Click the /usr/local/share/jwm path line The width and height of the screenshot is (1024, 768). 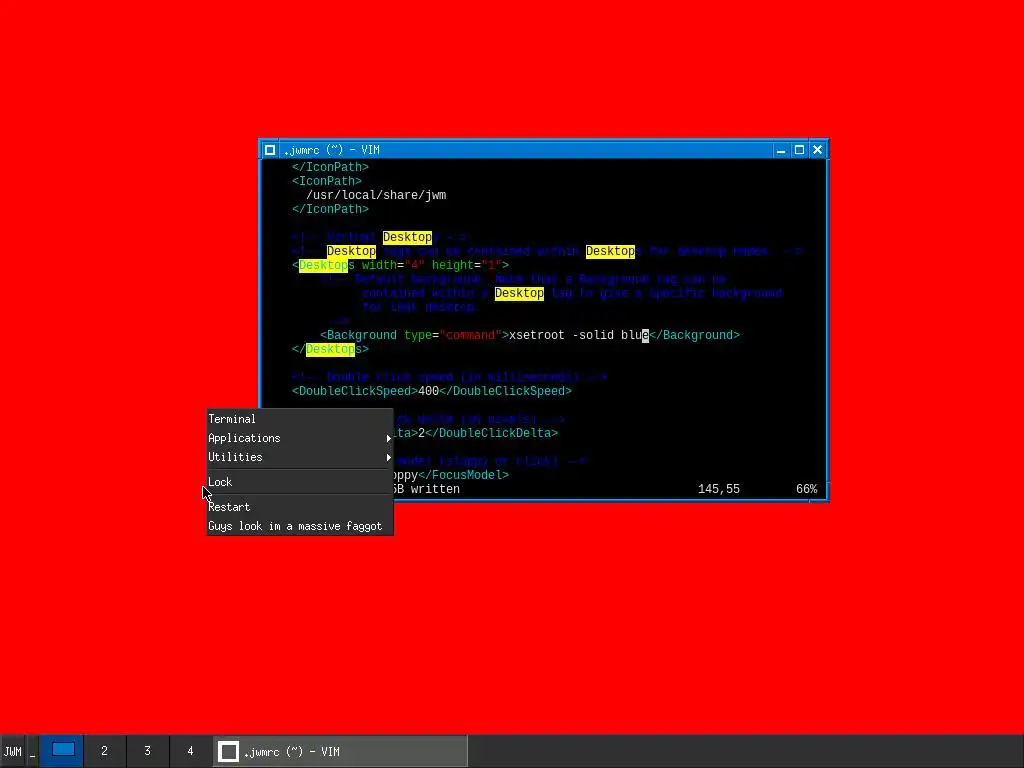[x=376, y=195]
